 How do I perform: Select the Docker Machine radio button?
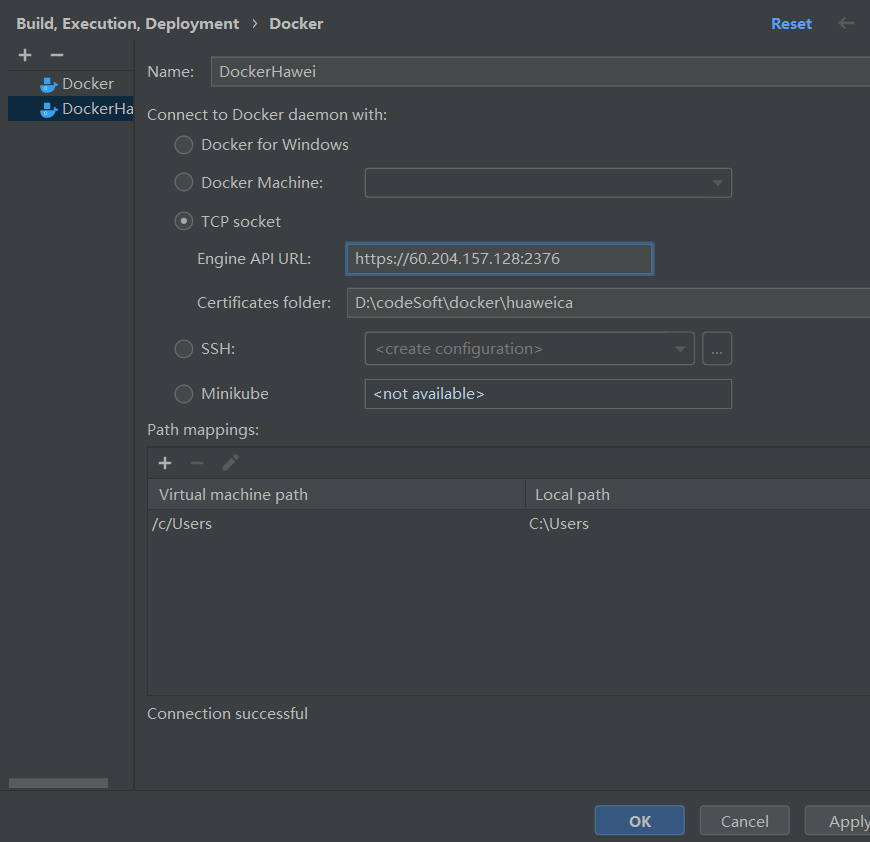184,182
